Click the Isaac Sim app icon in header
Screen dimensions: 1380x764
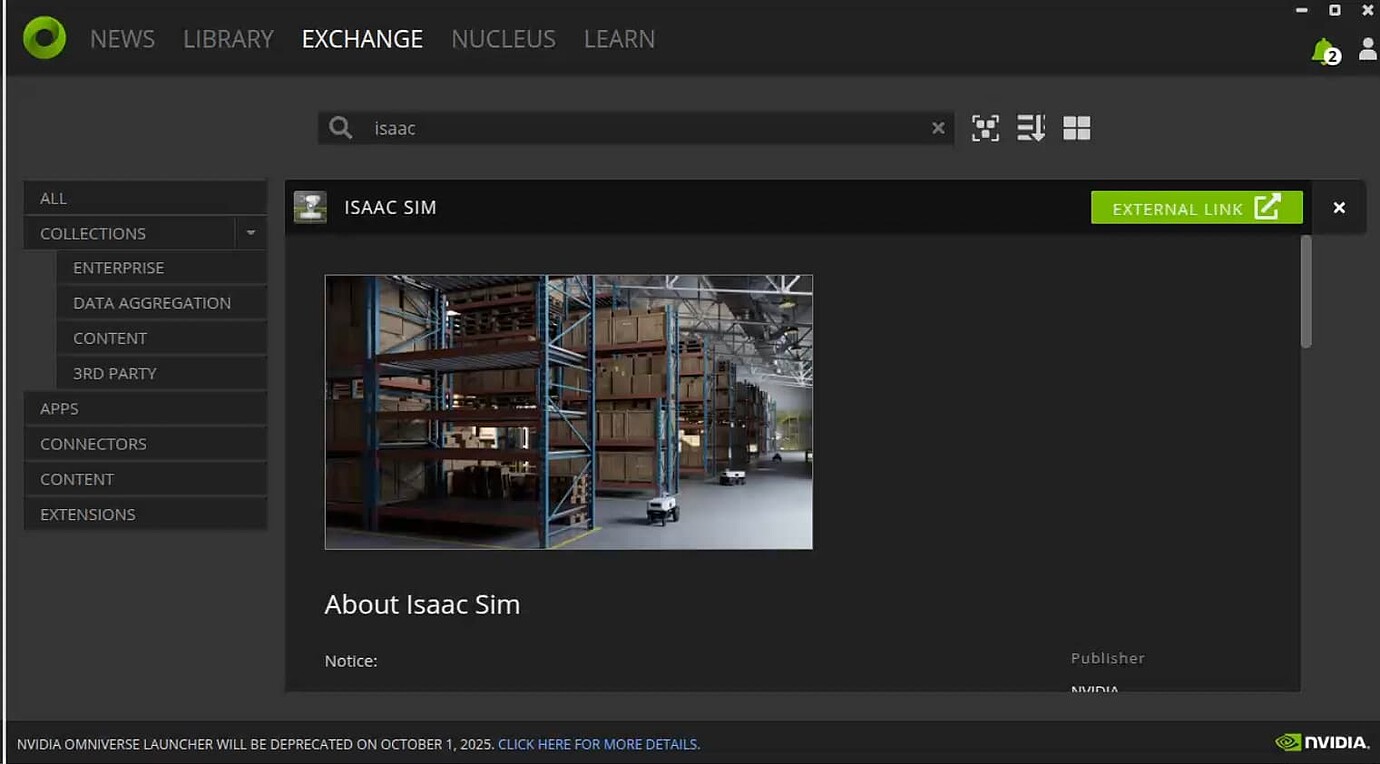click(310, 207)
